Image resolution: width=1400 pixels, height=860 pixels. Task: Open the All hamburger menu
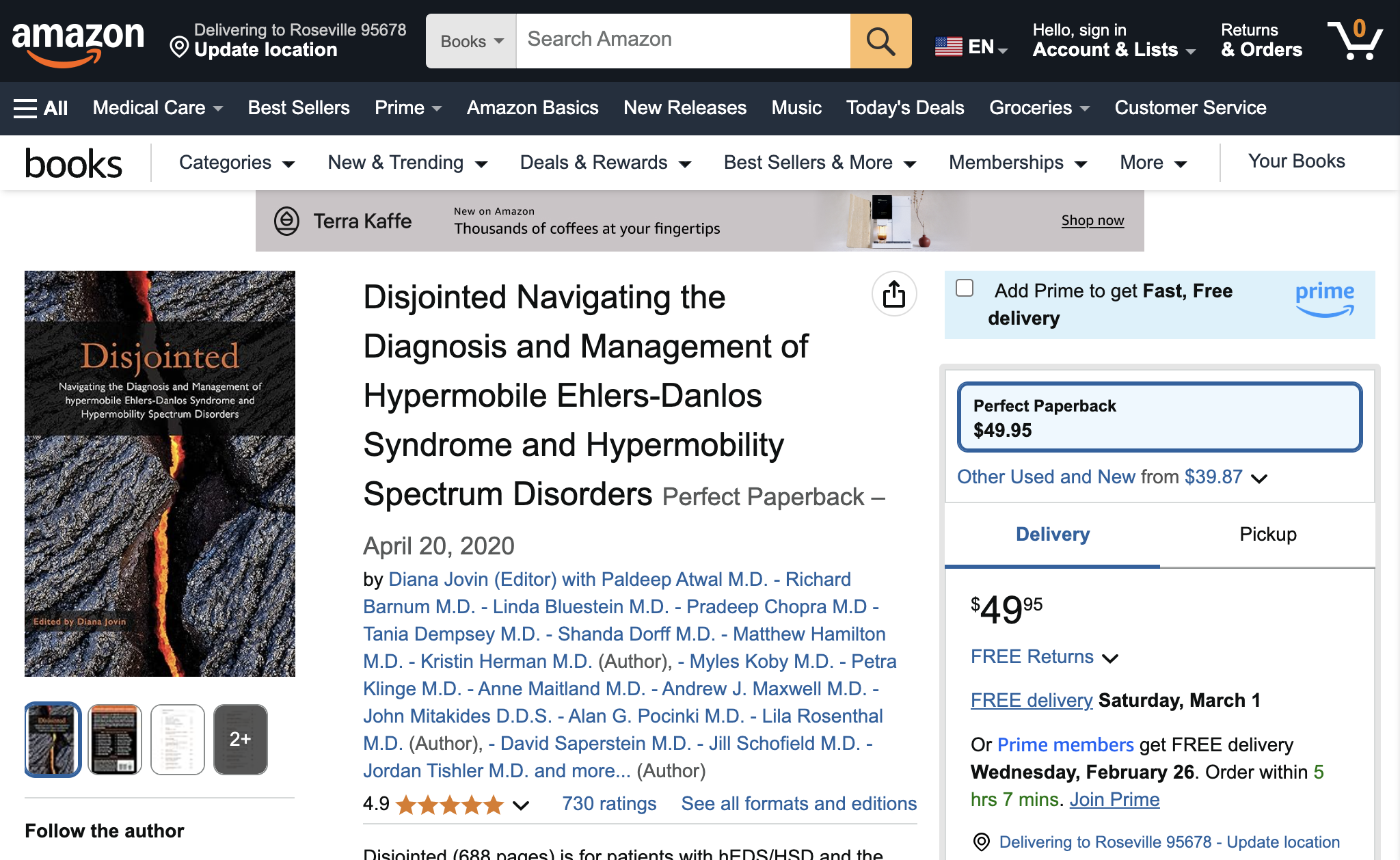pos(40,108)
